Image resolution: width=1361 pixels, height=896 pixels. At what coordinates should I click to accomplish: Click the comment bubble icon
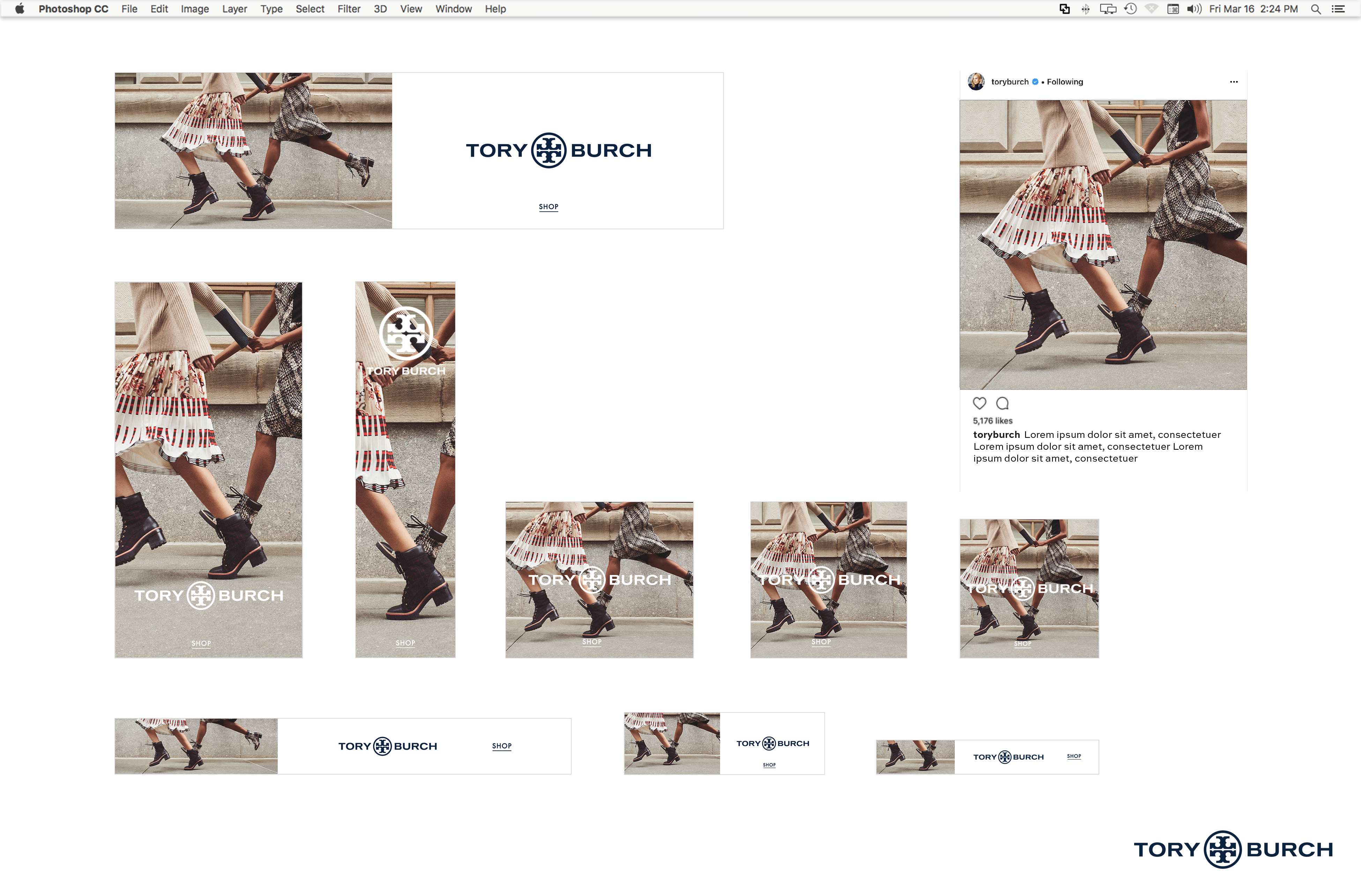click(1003, 403)
